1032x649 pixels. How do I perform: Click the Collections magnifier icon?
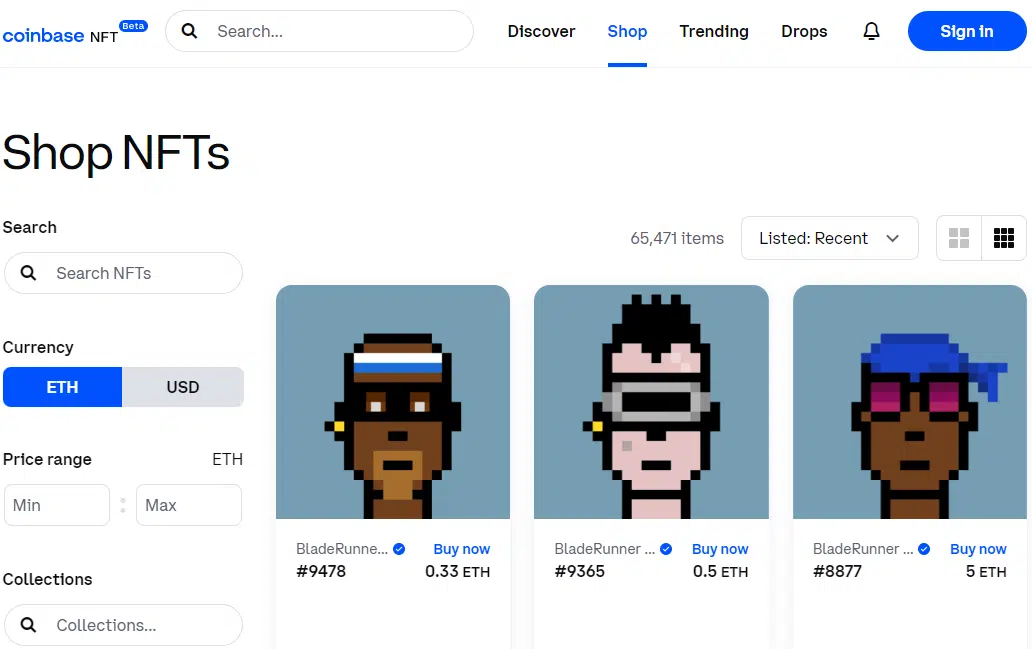pyautogui.click(x=28, y=625)
